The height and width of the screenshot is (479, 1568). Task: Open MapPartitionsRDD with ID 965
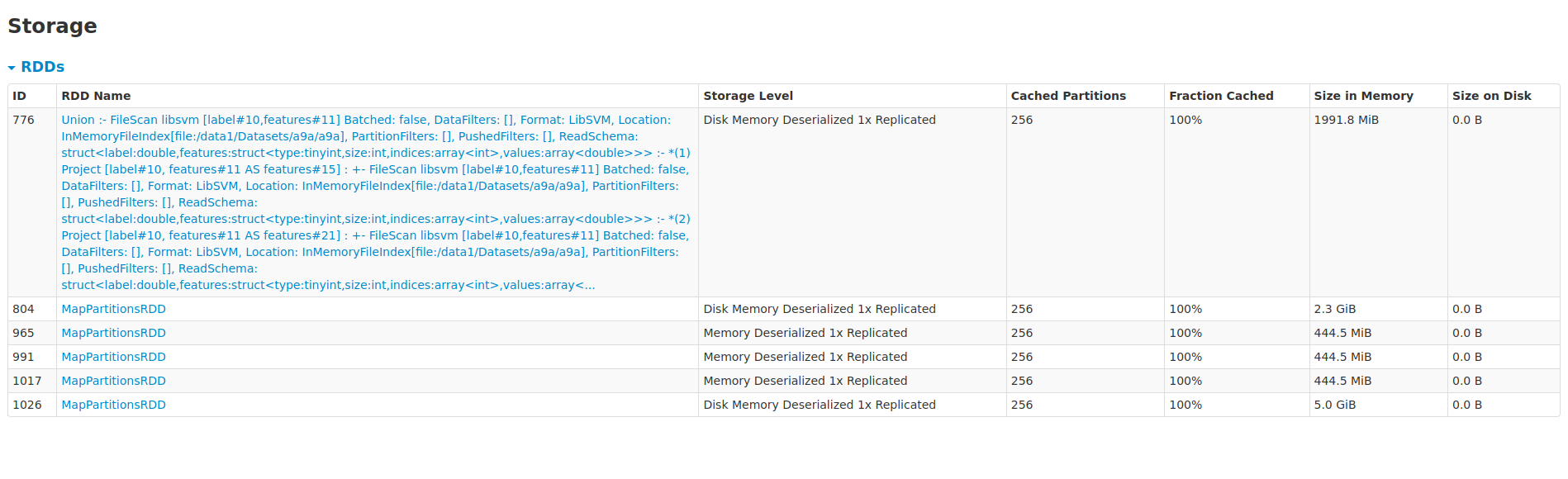pos(113,333)
